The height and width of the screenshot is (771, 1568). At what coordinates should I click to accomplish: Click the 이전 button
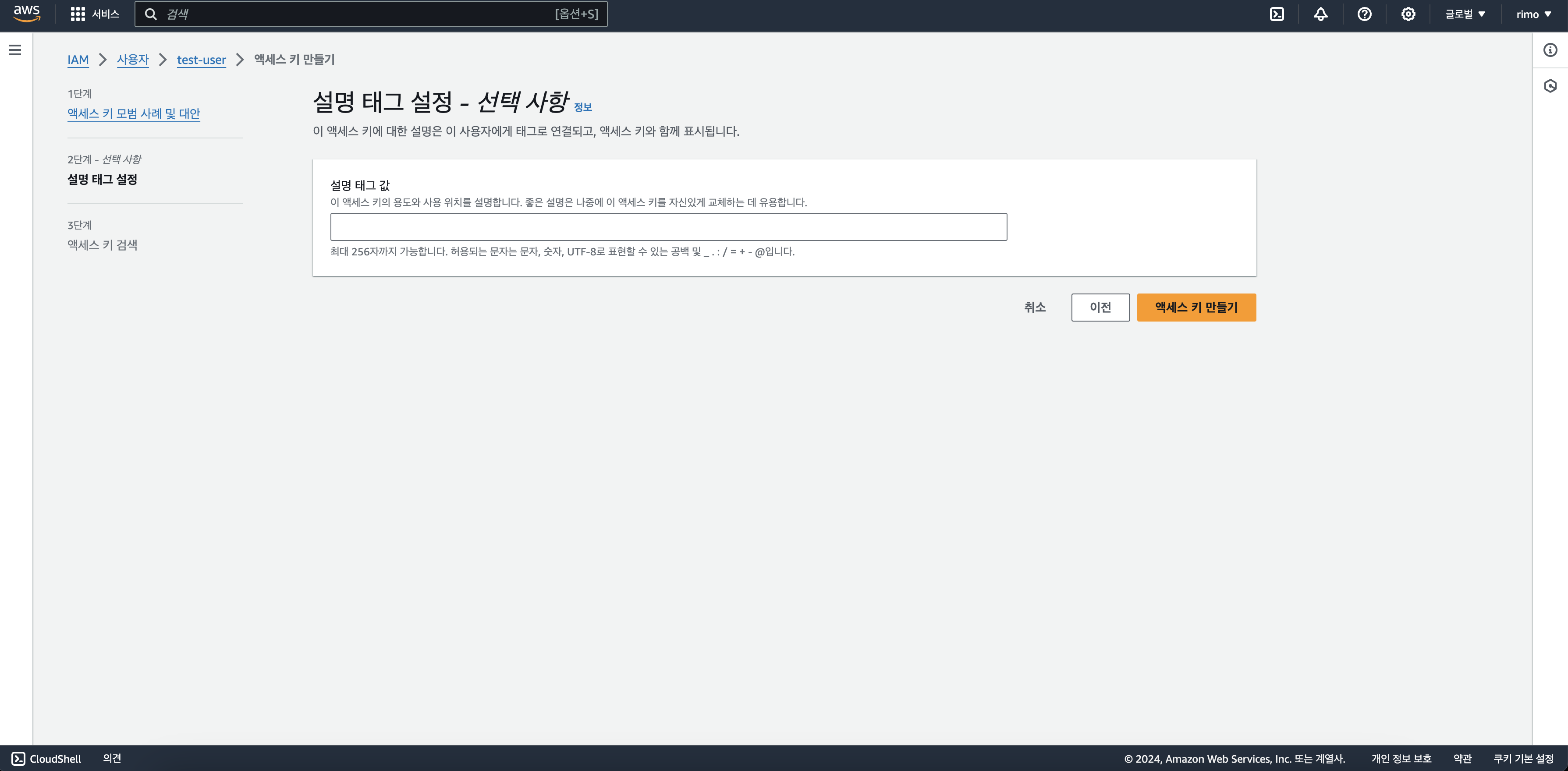tap(1100, 307)
